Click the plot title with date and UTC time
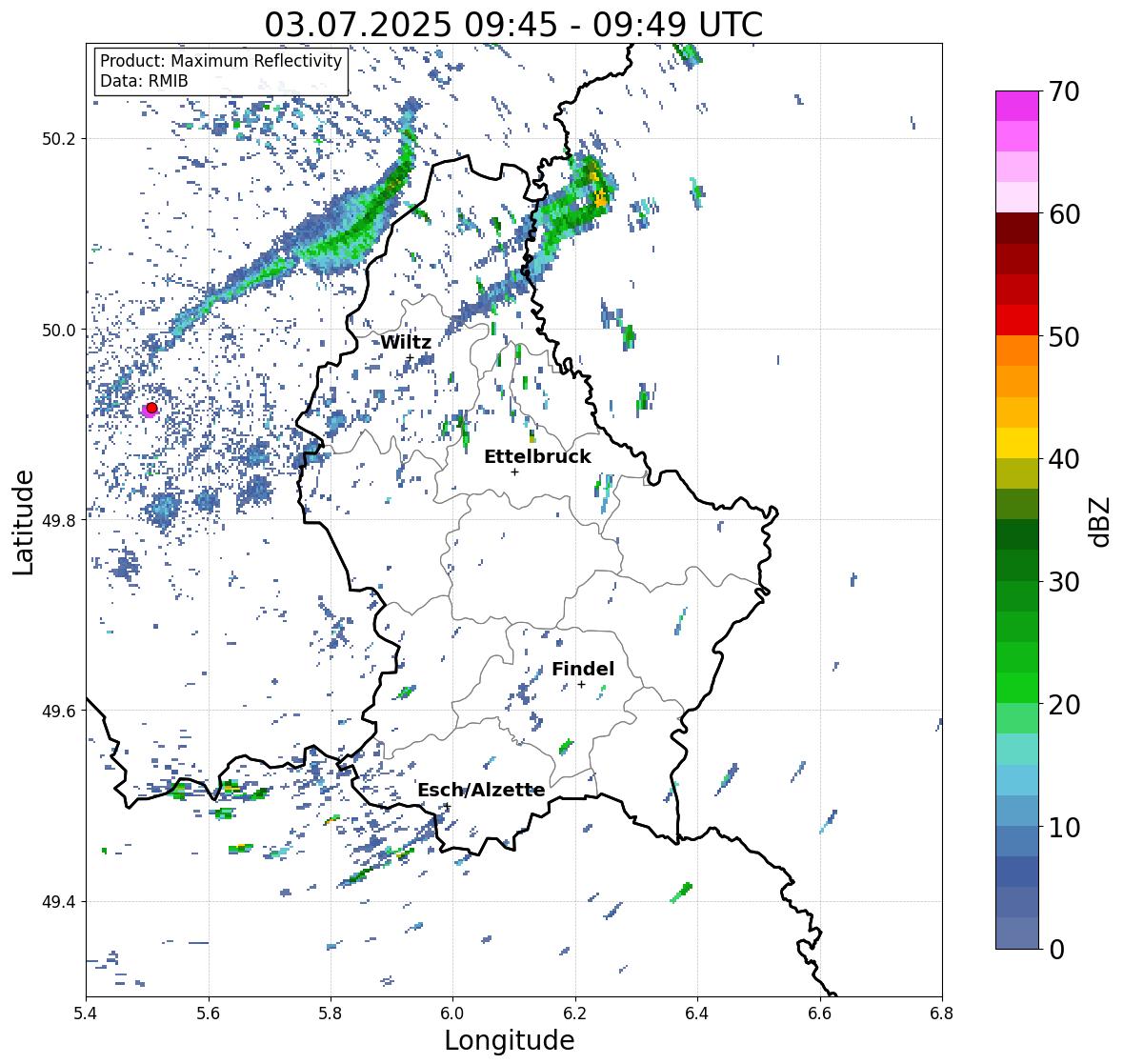Image resolution: width=1123 pixels, height=1064 pixels. click(513, 25)
